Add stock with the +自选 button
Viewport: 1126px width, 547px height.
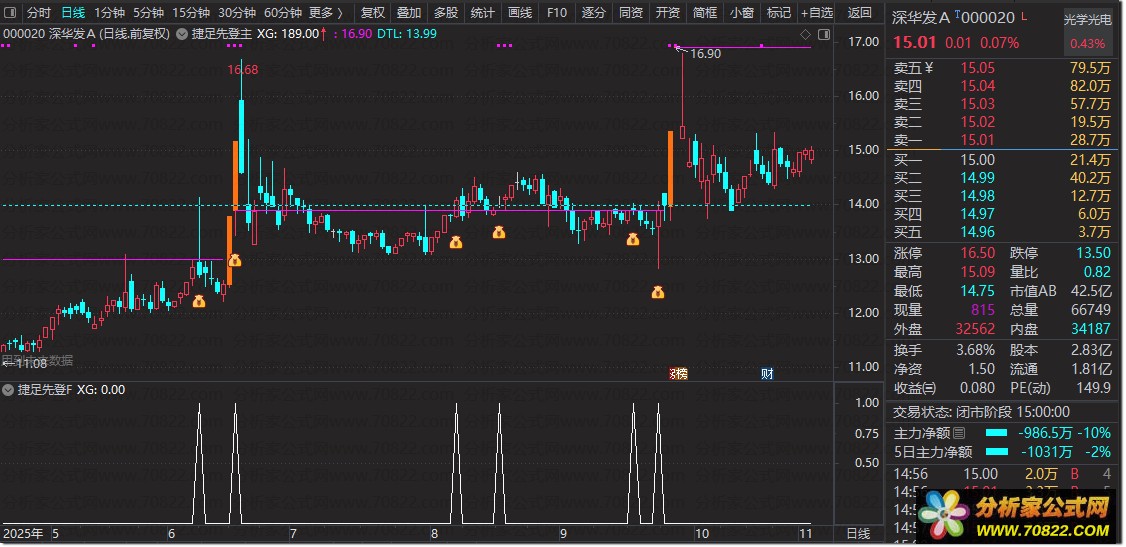(816, 12)
